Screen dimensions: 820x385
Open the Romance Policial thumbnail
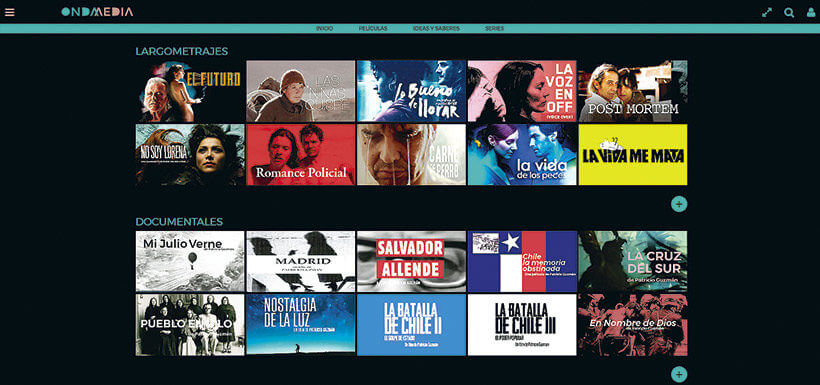pyautogui.click(x=301, y=155)
